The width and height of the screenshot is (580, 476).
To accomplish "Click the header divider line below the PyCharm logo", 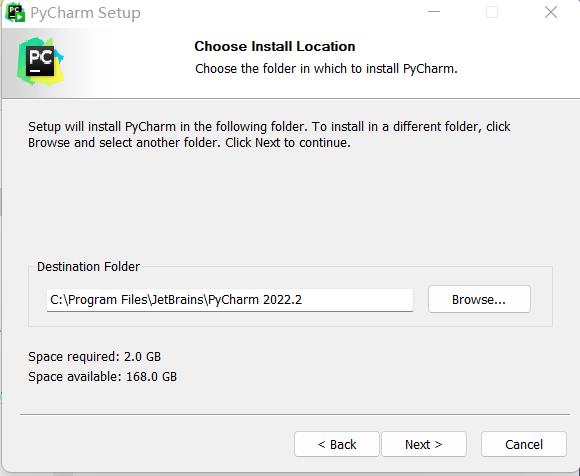I will pos(291,98).
